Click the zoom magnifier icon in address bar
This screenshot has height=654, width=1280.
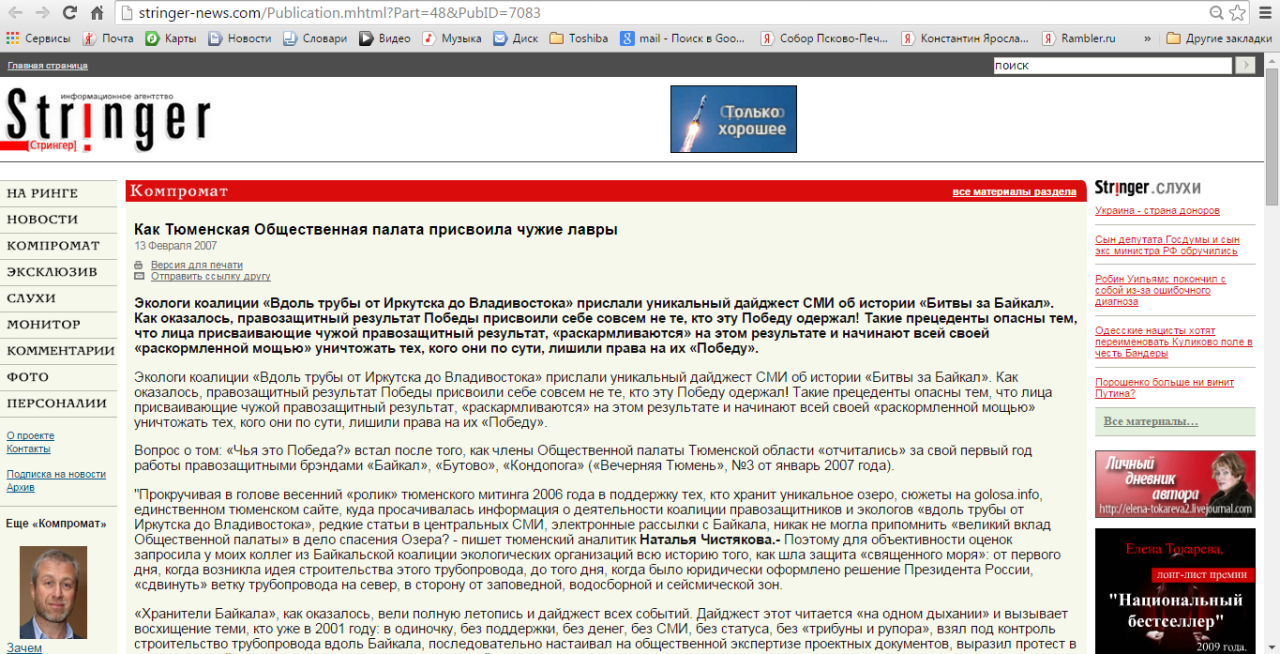pyautogui.click(x=1216, y=13)
